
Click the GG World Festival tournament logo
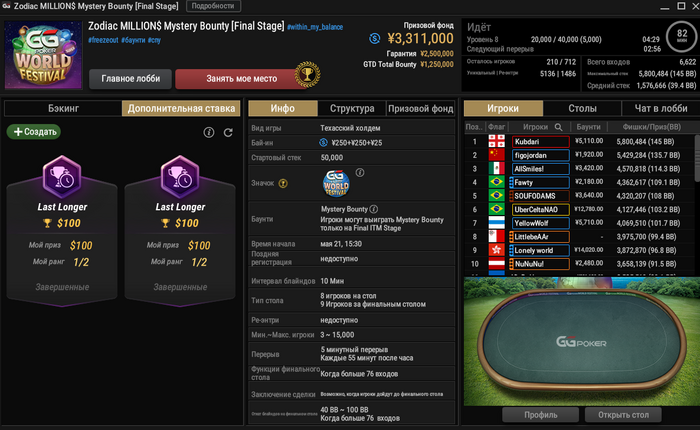[x=43, y=55]
